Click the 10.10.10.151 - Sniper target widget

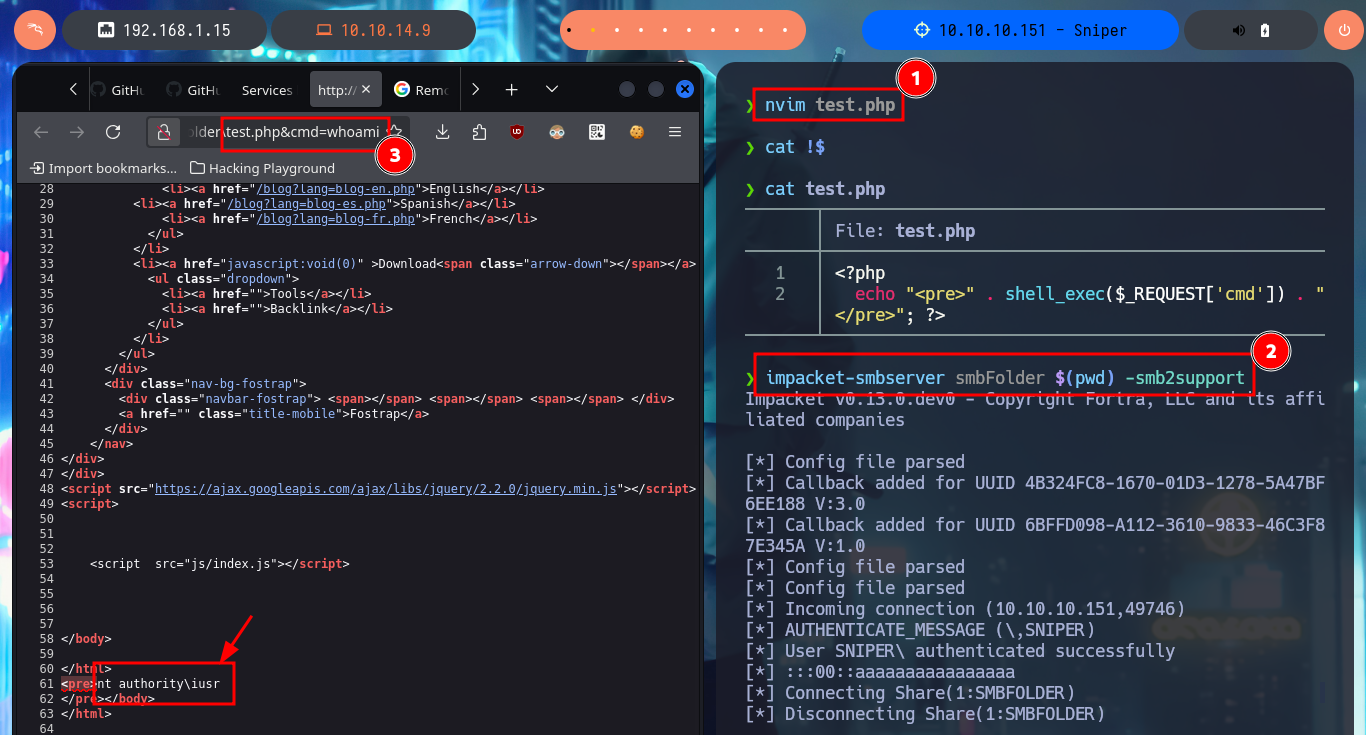(1020, 30)
